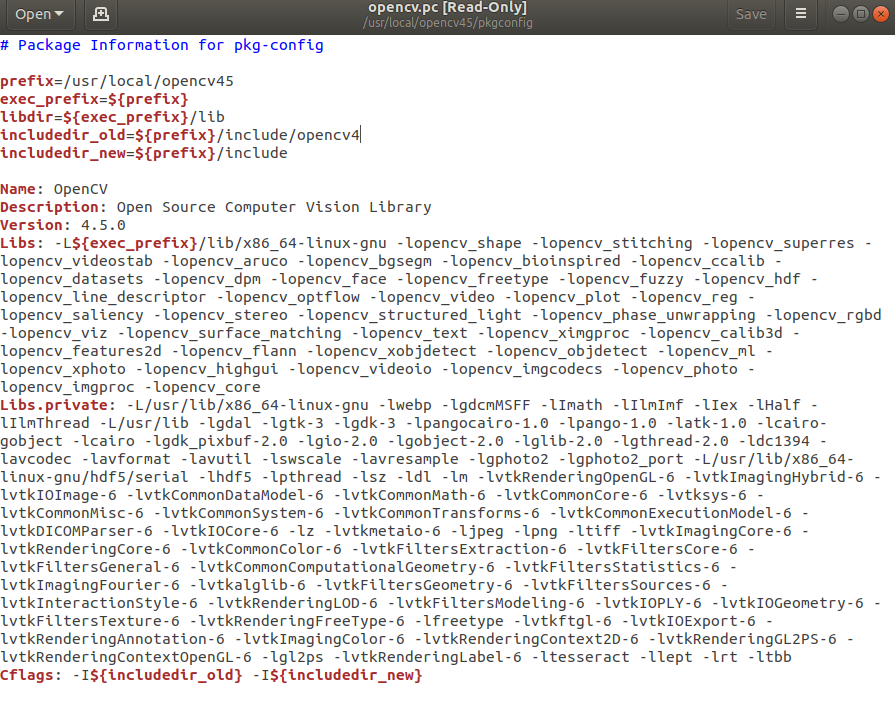Click the -lopencv_stitching entry
The height and width of the screenshot is (709, 895).
[x=612, y=243]
